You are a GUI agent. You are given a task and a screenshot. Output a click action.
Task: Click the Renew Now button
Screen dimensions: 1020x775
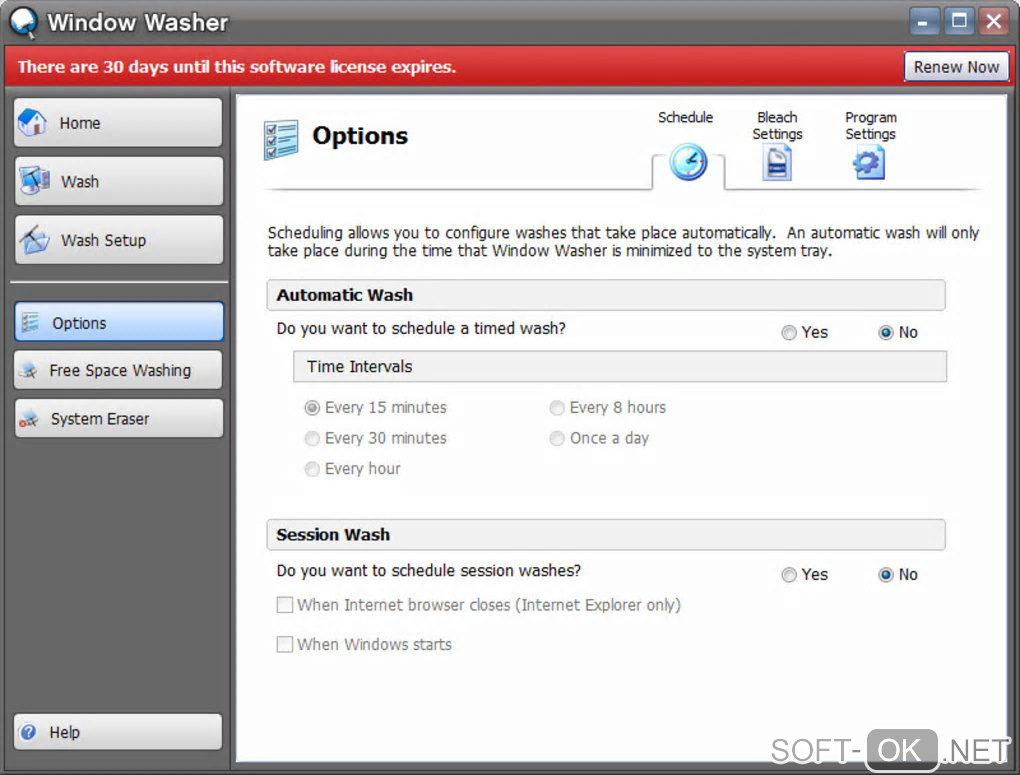[956, 67]
